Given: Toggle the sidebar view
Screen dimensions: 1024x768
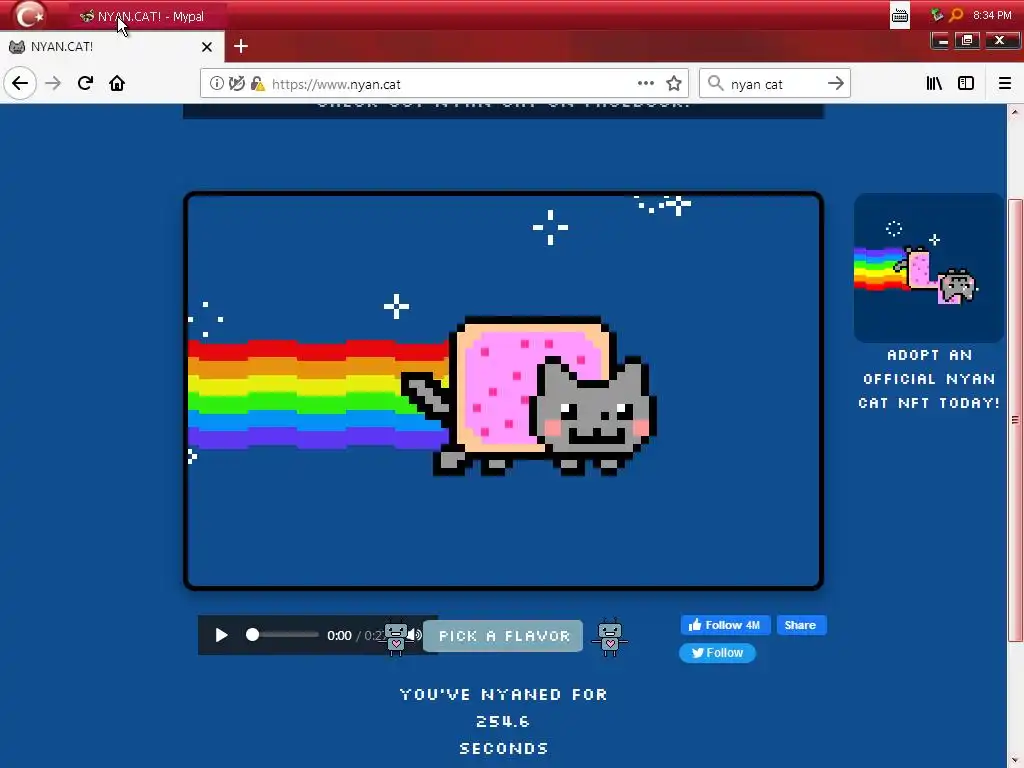Looking at the screenshot, I should (966, 84).
